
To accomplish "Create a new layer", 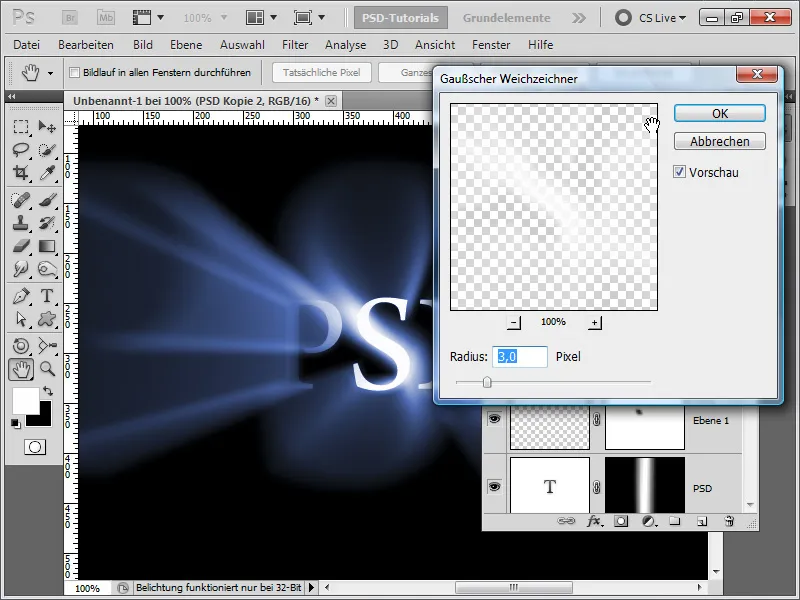I will point(702,521).
